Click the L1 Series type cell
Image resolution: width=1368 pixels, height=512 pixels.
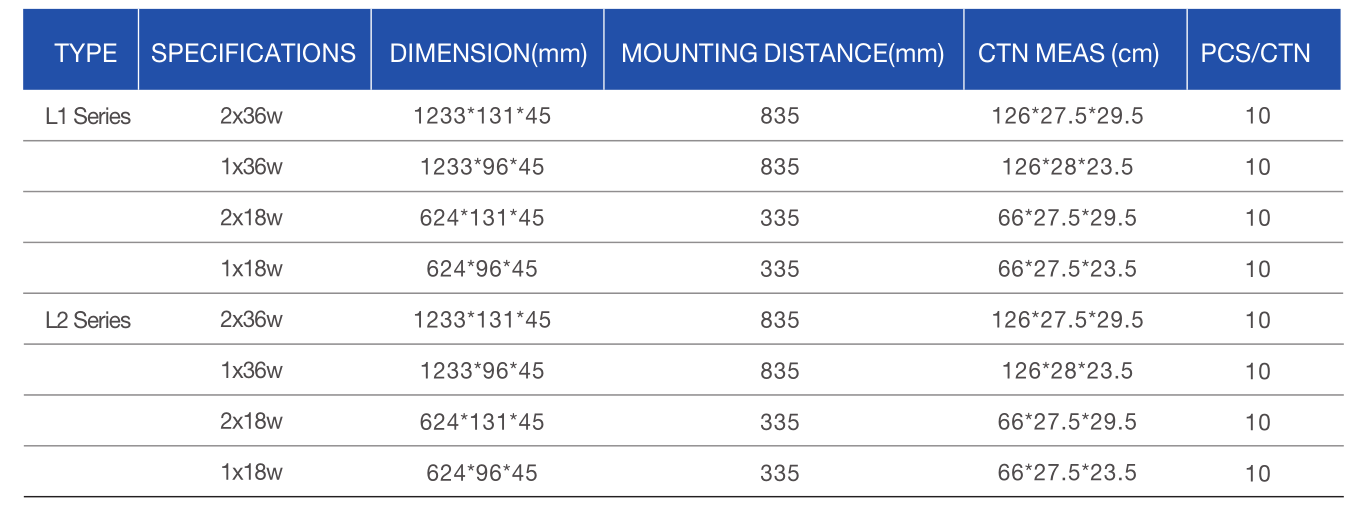tap(88, 116)
